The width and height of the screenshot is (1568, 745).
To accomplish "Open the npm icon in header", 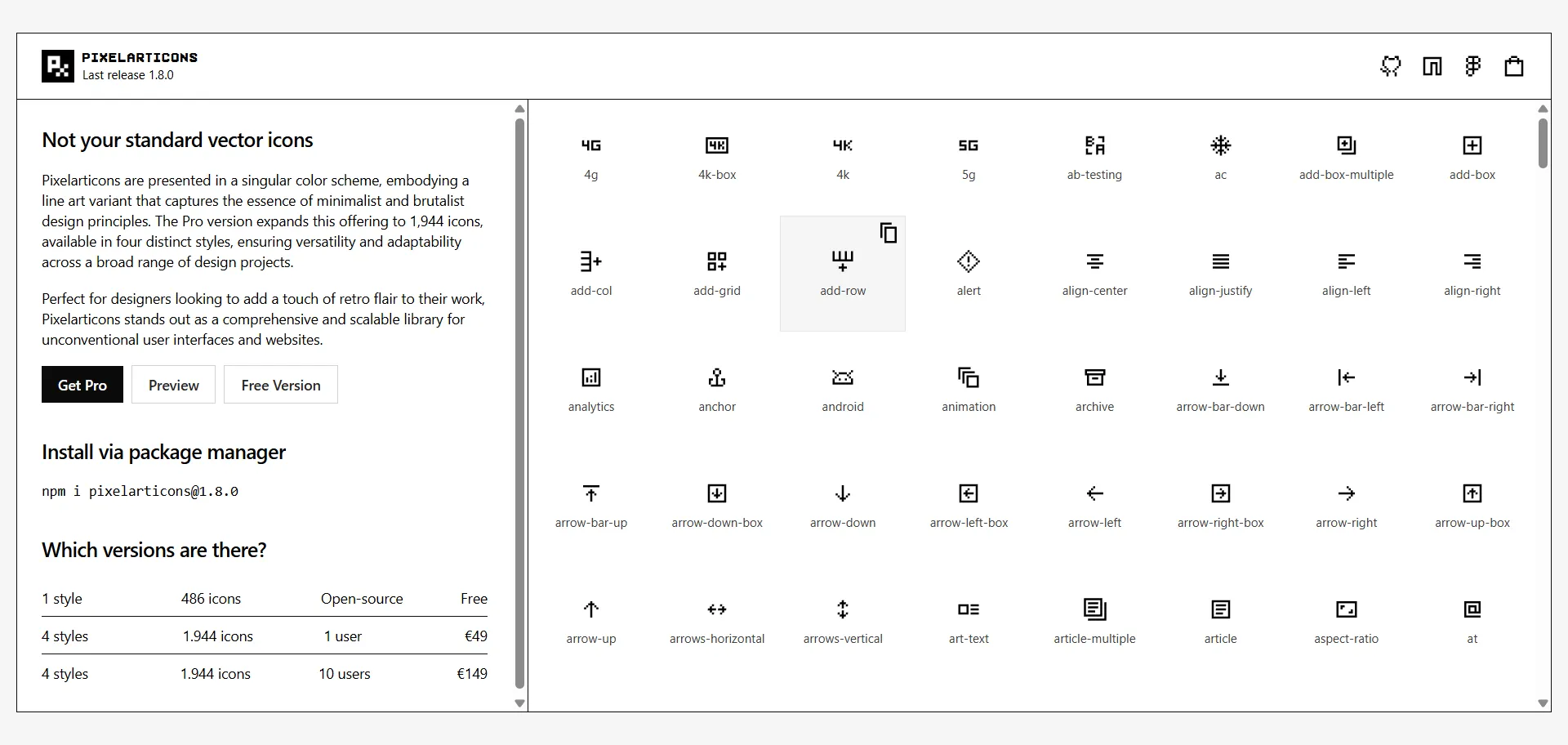I will (1432, 66).
